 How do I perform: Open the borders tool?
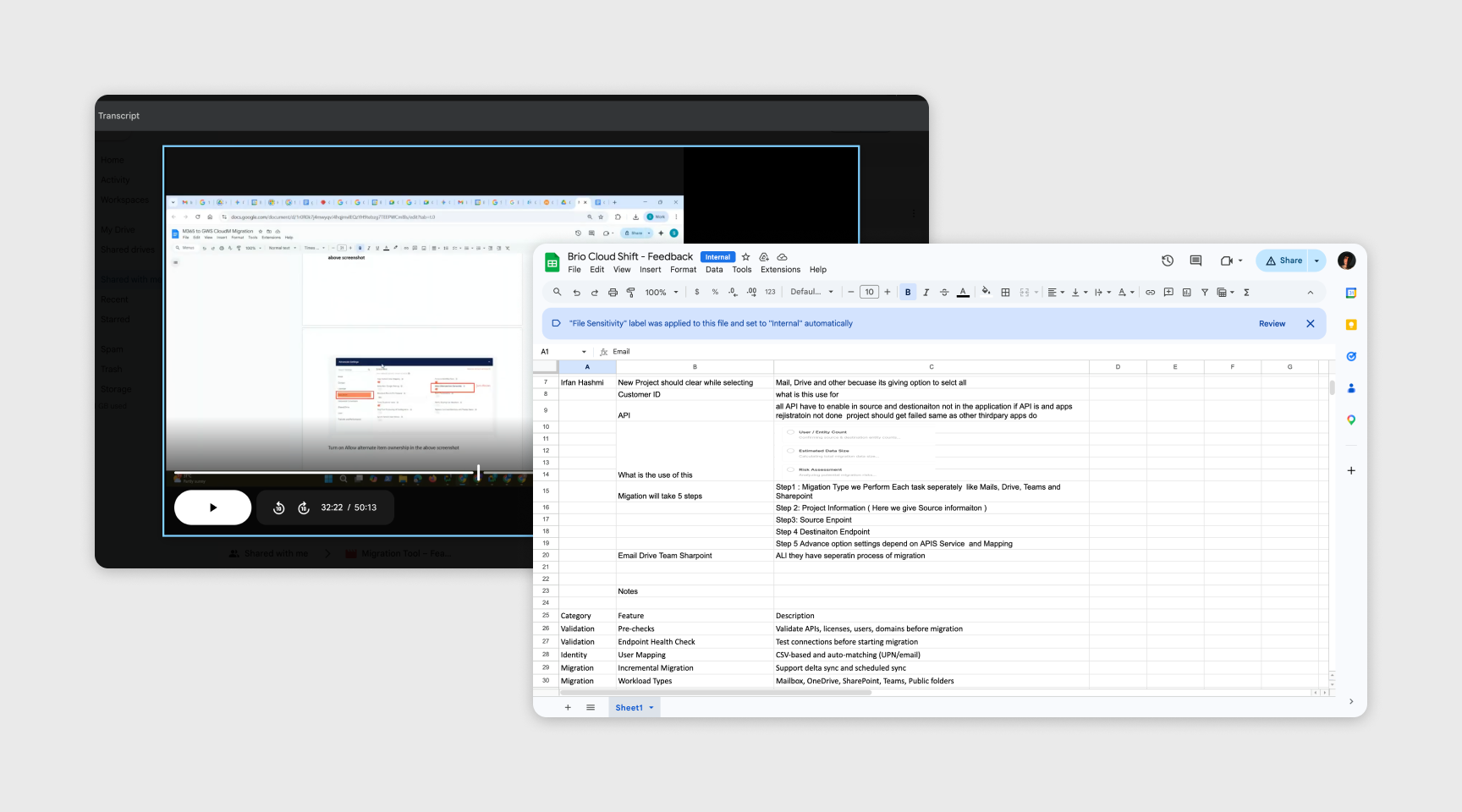tap(1005, 292)
